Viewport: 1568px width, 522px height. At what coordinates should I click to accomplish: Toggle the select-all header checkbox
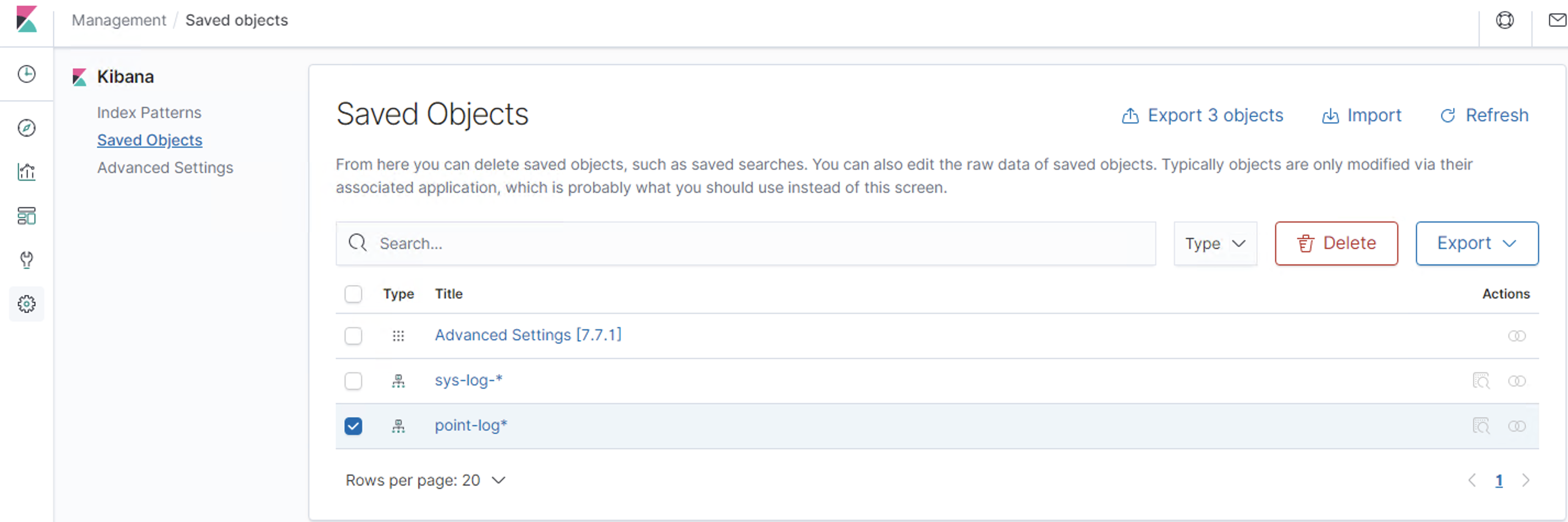(353, 294)
